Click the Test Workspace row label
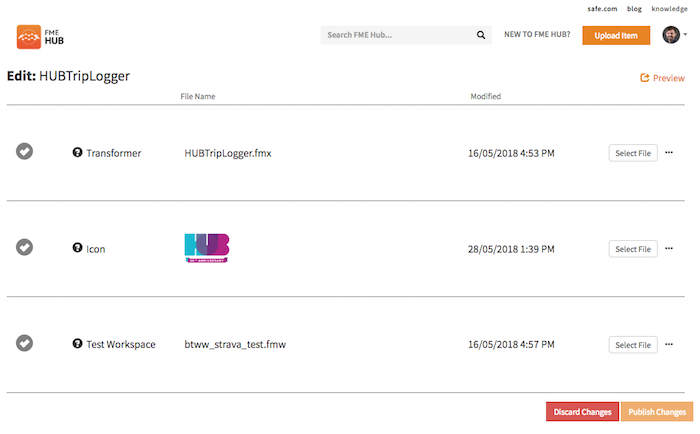Image resolution: width=700 pixels, height=434 pixels. tap(121, 344)
